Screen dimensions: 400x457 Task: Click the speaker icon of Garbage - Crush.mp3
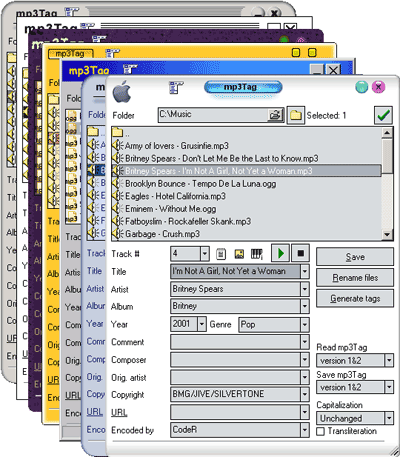pyautogui.click(x=118, y=234)
